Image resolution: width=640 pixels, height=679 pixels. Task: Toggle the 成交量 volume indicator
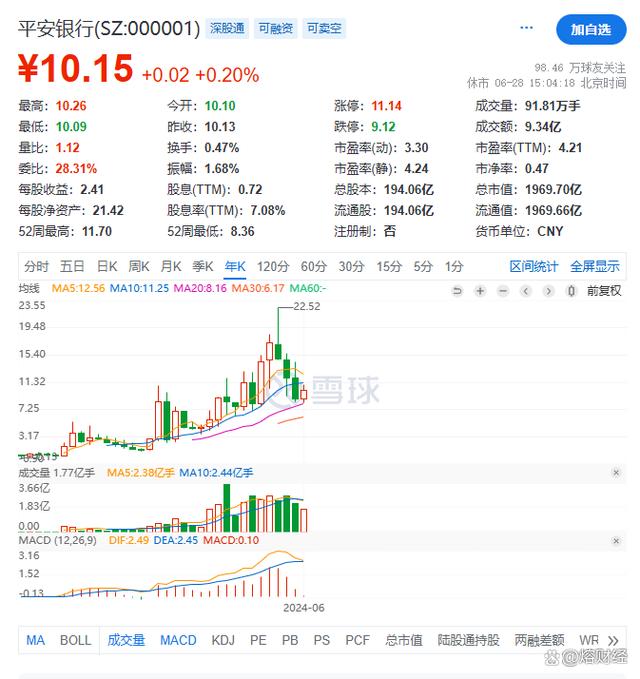pos(126,640)
